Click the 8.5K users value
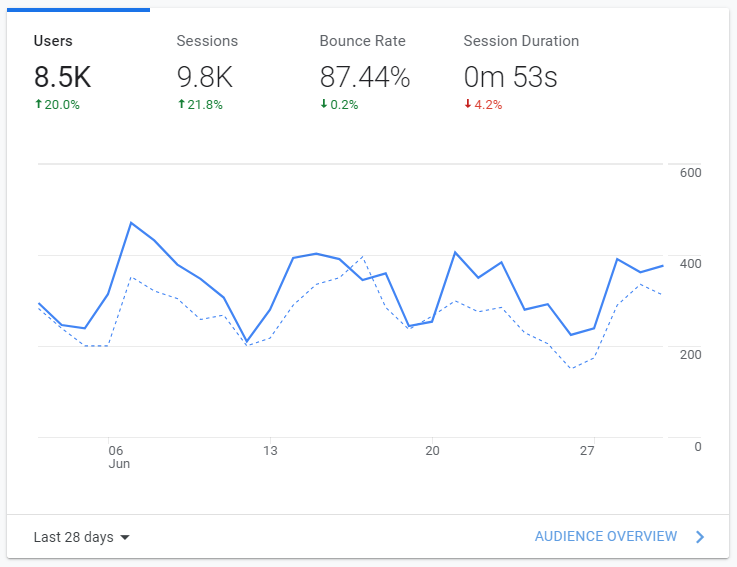This screenshot has height=567, width=737. (63, 77)
